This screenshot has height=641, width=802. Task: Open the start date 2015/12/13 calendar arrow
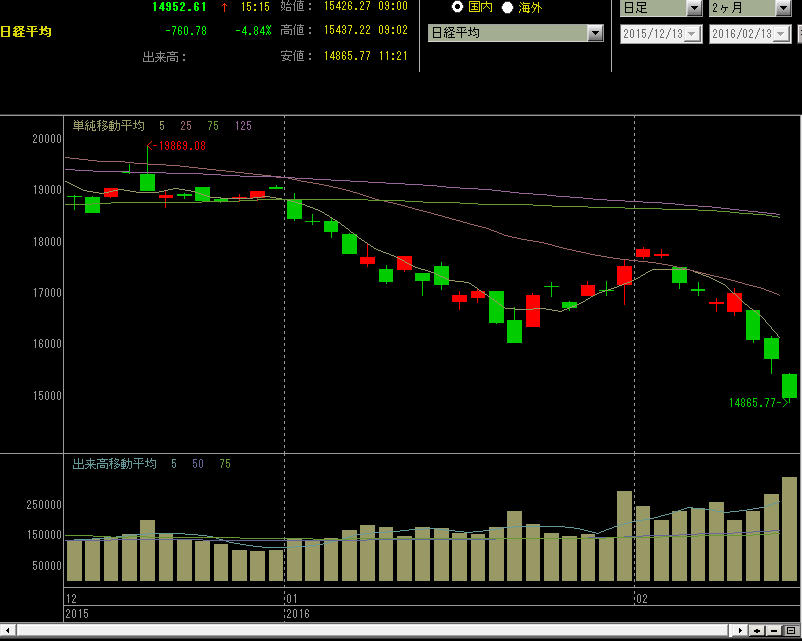point(693,34)
